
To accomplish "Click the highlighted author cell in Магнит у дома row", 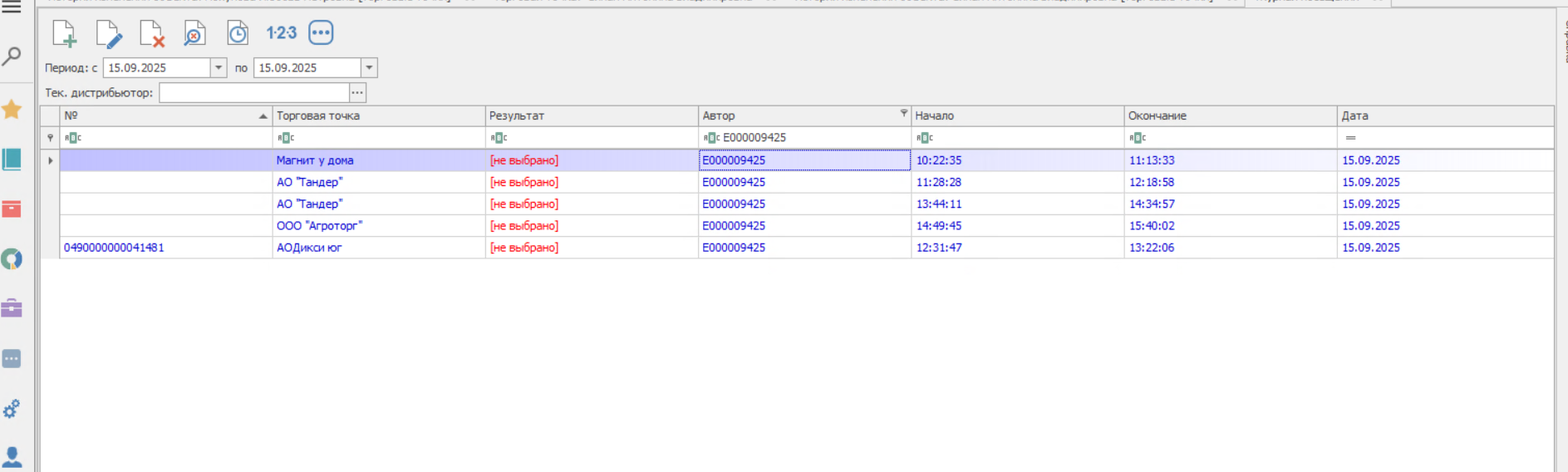I will [x=804, y=160].
